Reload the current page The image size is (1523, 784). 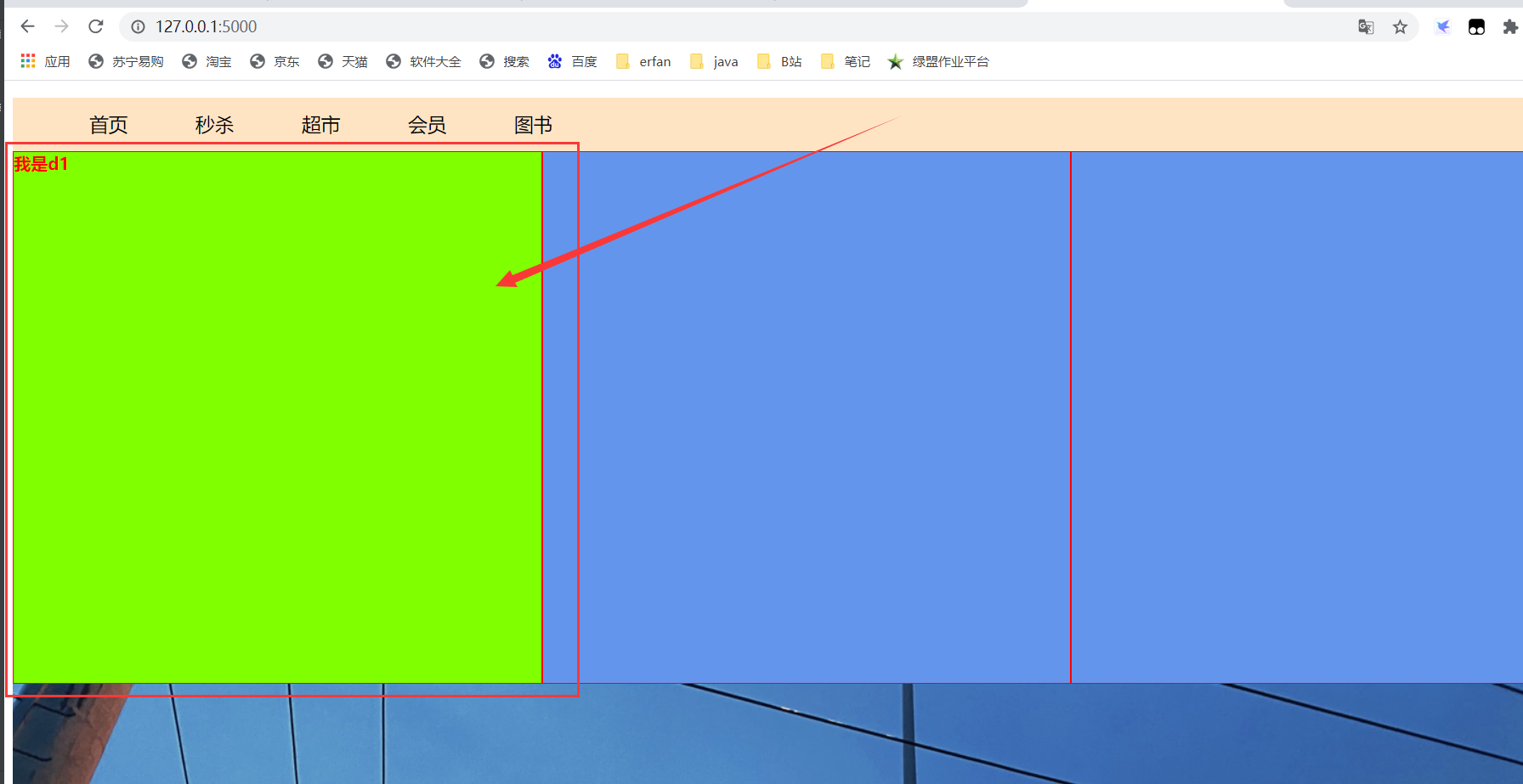click(x=95, y=26)
